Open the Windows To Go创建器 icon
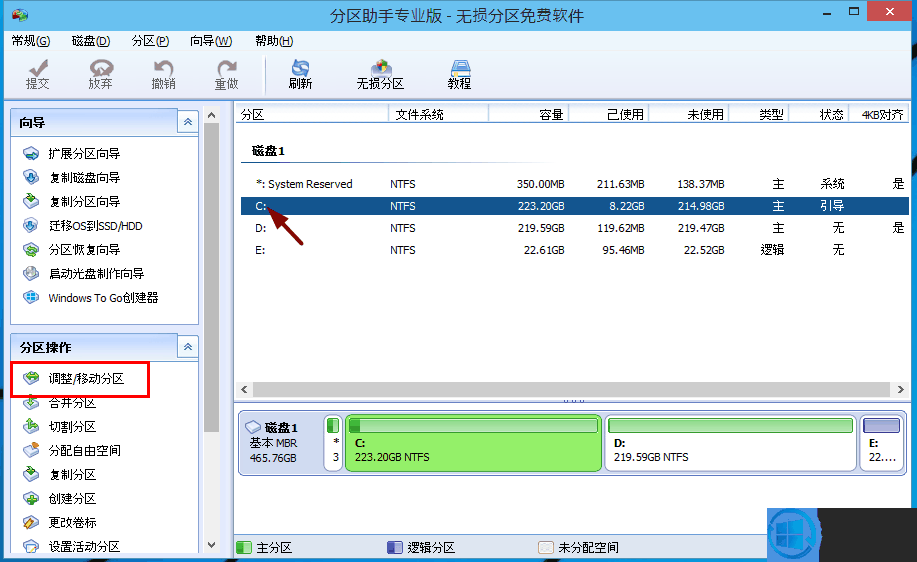Viewport: 917px width, 562px height. click(x=31, y=298)
